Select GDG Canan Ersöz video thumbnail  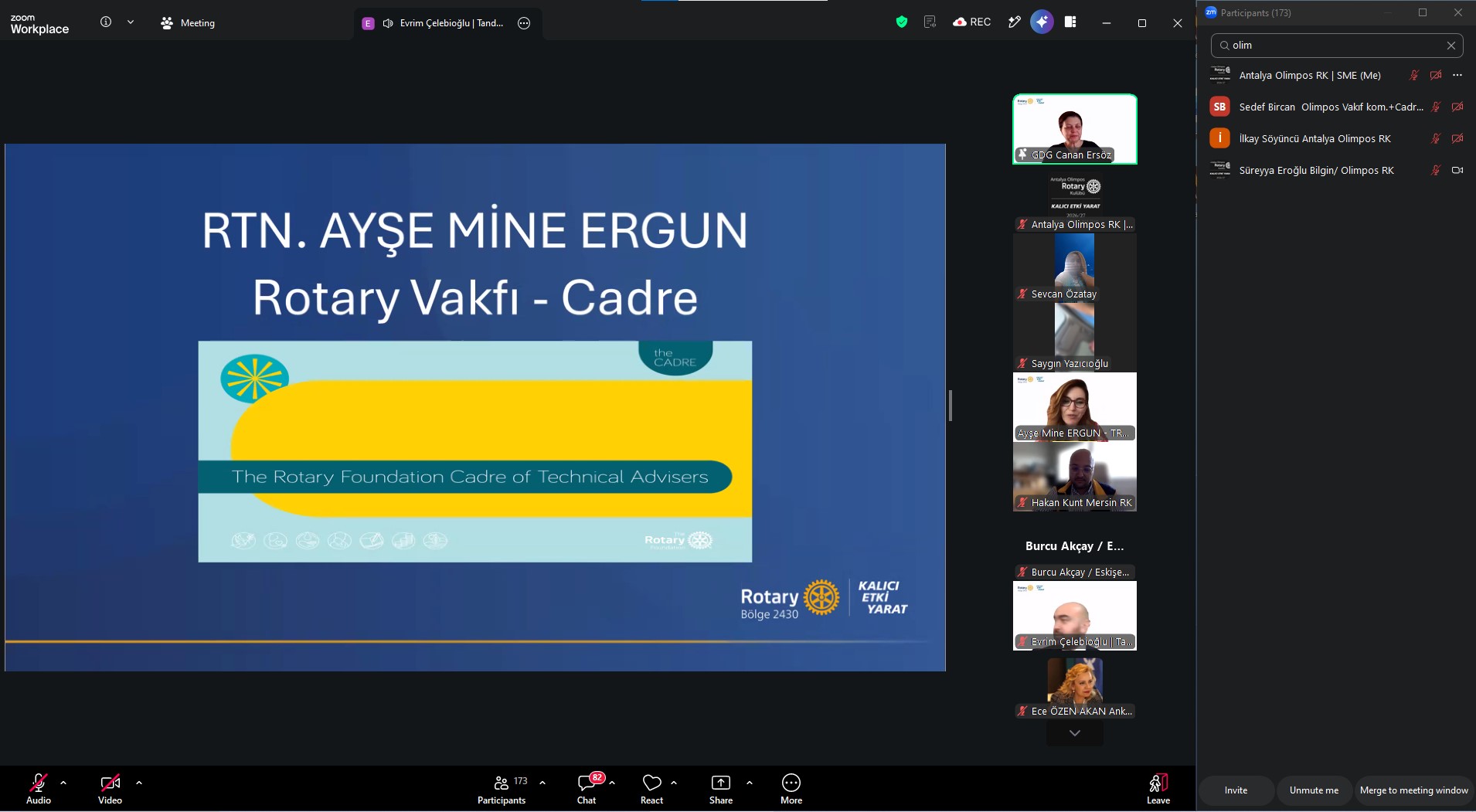pos(1075,129)
